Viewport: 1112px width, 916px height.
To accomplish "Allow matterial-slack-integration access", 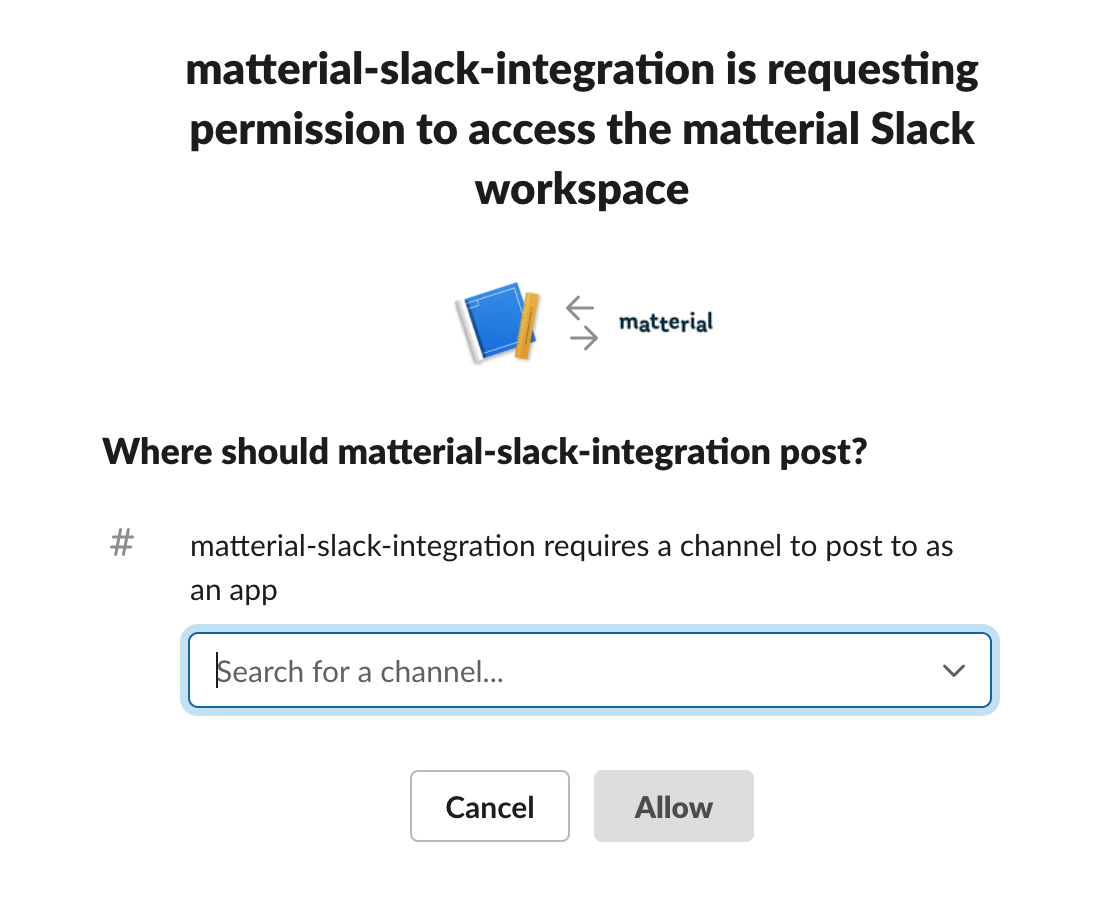I will 674,806.
